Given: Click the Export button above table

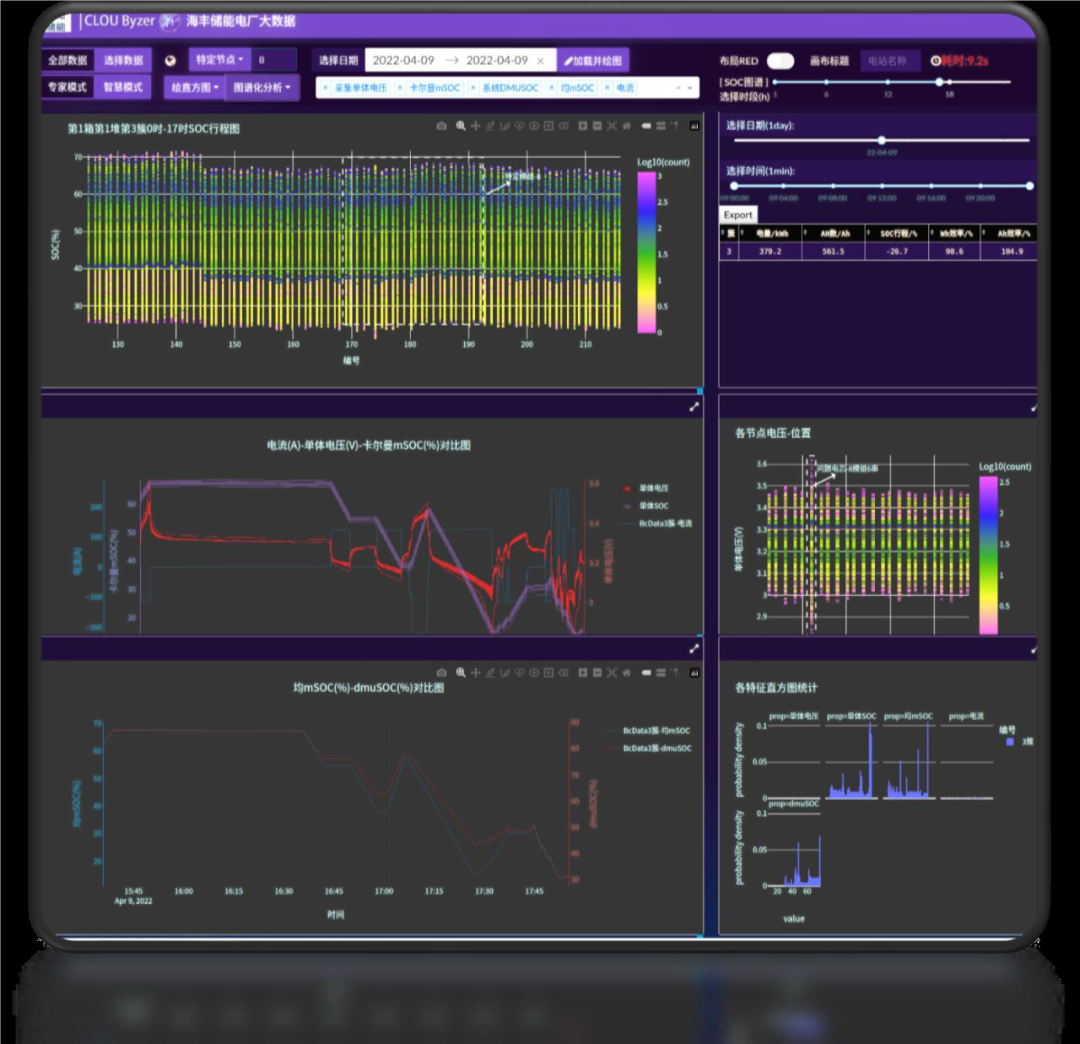Looking at the screenshot, I should click(x=738, y=215).
